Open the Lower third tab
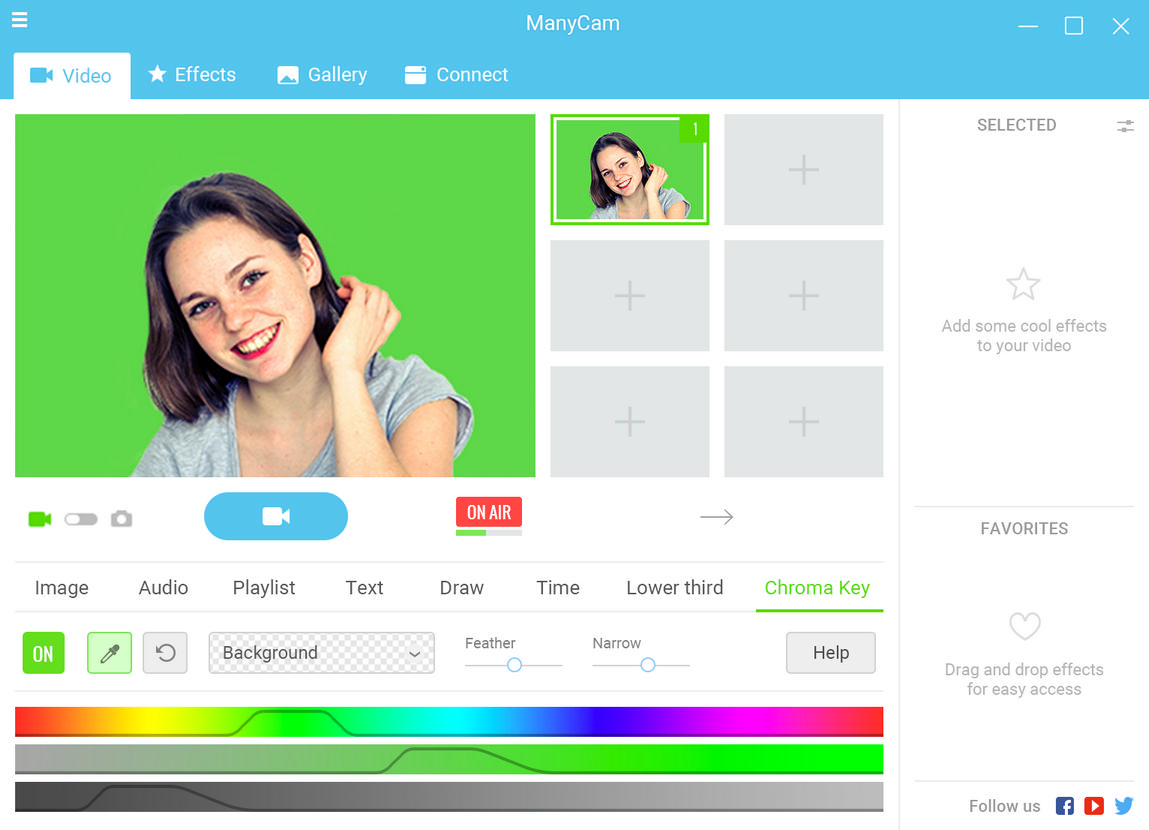Screen dimensions: 1149x830 coord(674,588)
